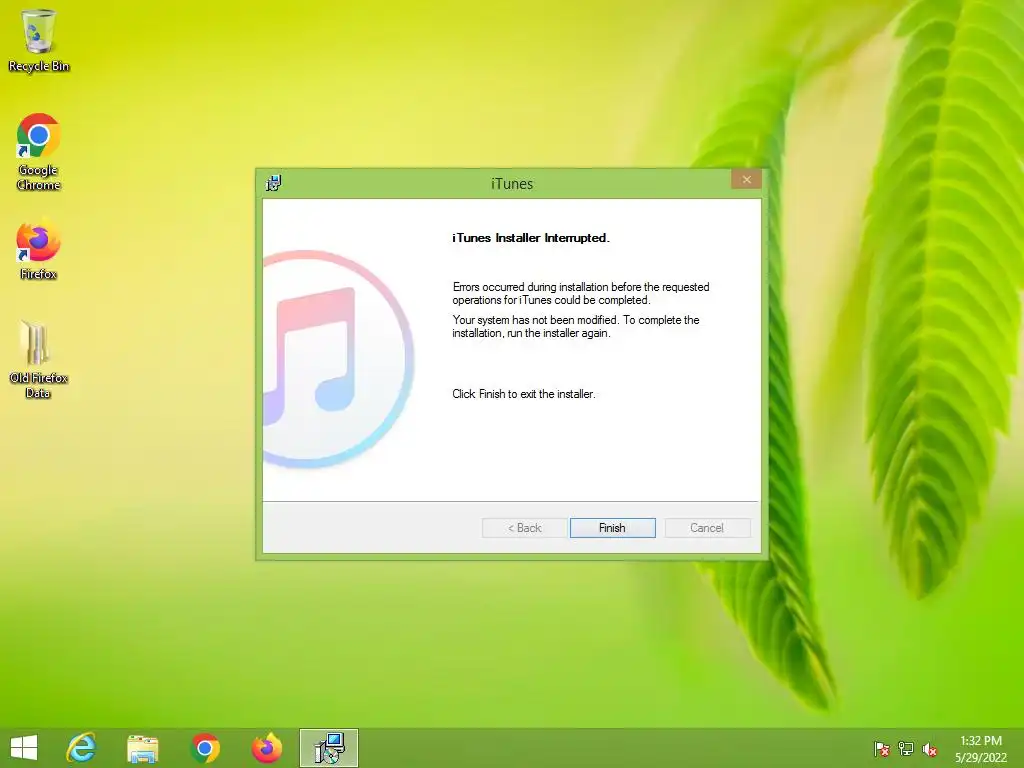Select the Old Firefox Data folder
This screenshot has height=768, width=1024.
coord(38,360)
